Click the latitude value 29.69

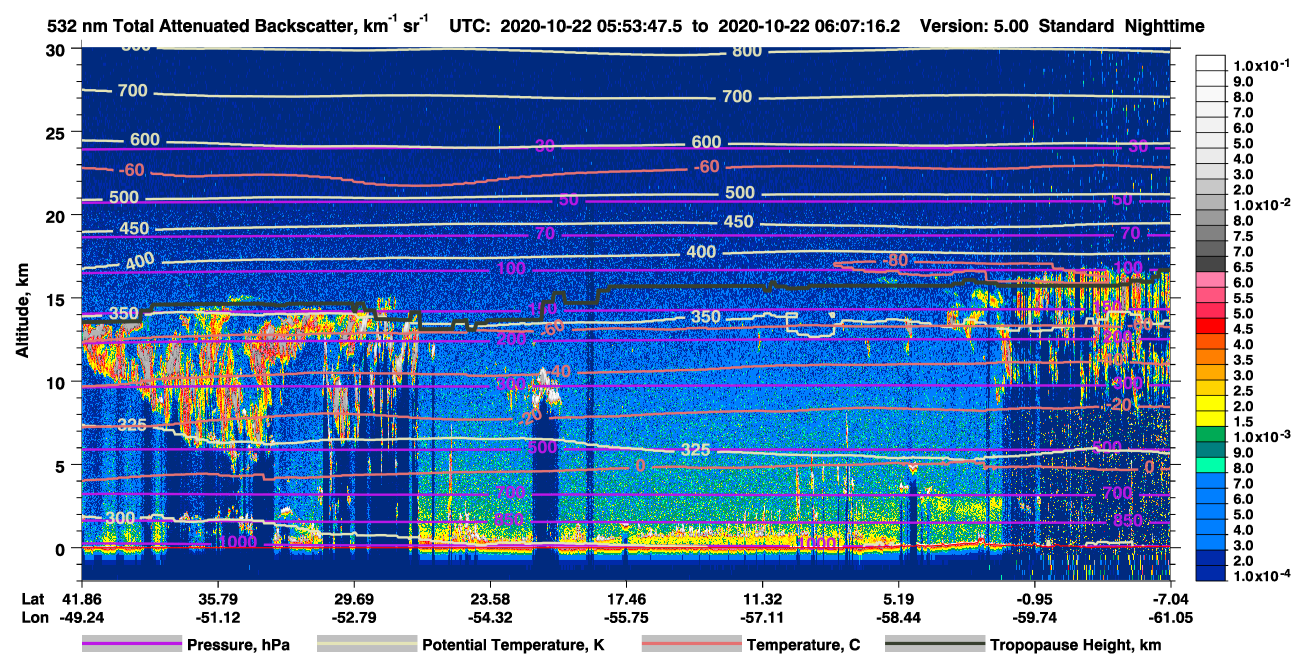pyautogui.click(x=353, y=598)
